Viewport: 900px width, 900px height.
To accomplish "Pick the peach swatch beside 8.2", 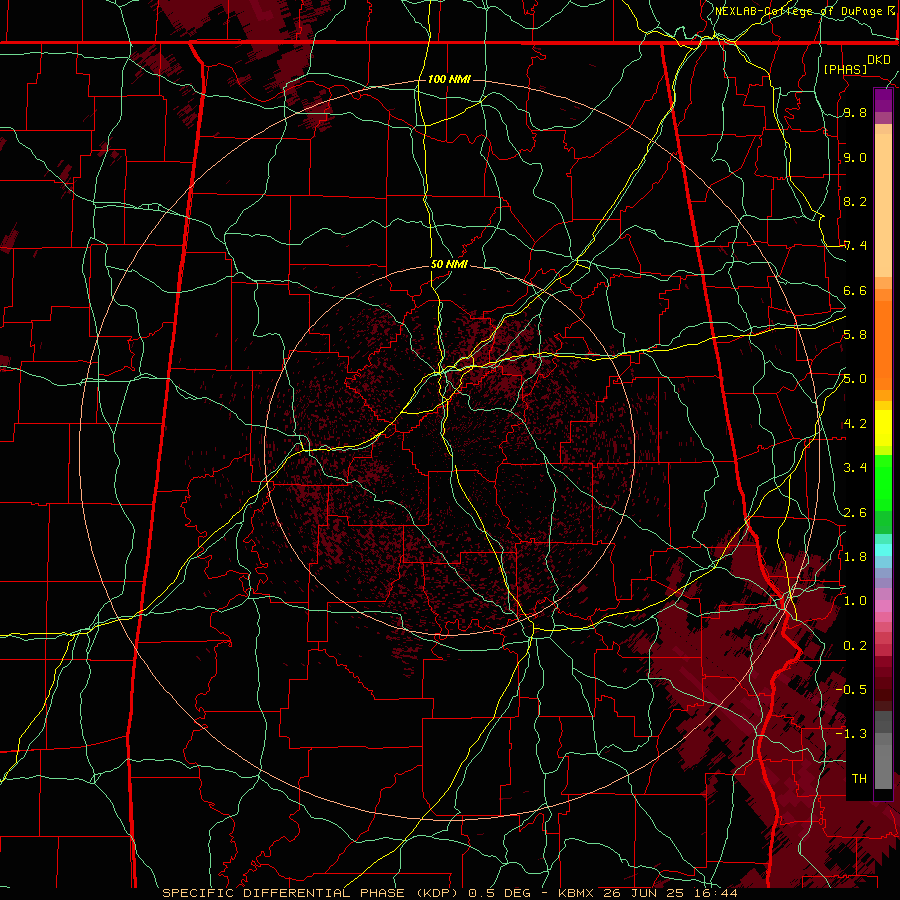I will pyautogui.click(x=883, y=206).
